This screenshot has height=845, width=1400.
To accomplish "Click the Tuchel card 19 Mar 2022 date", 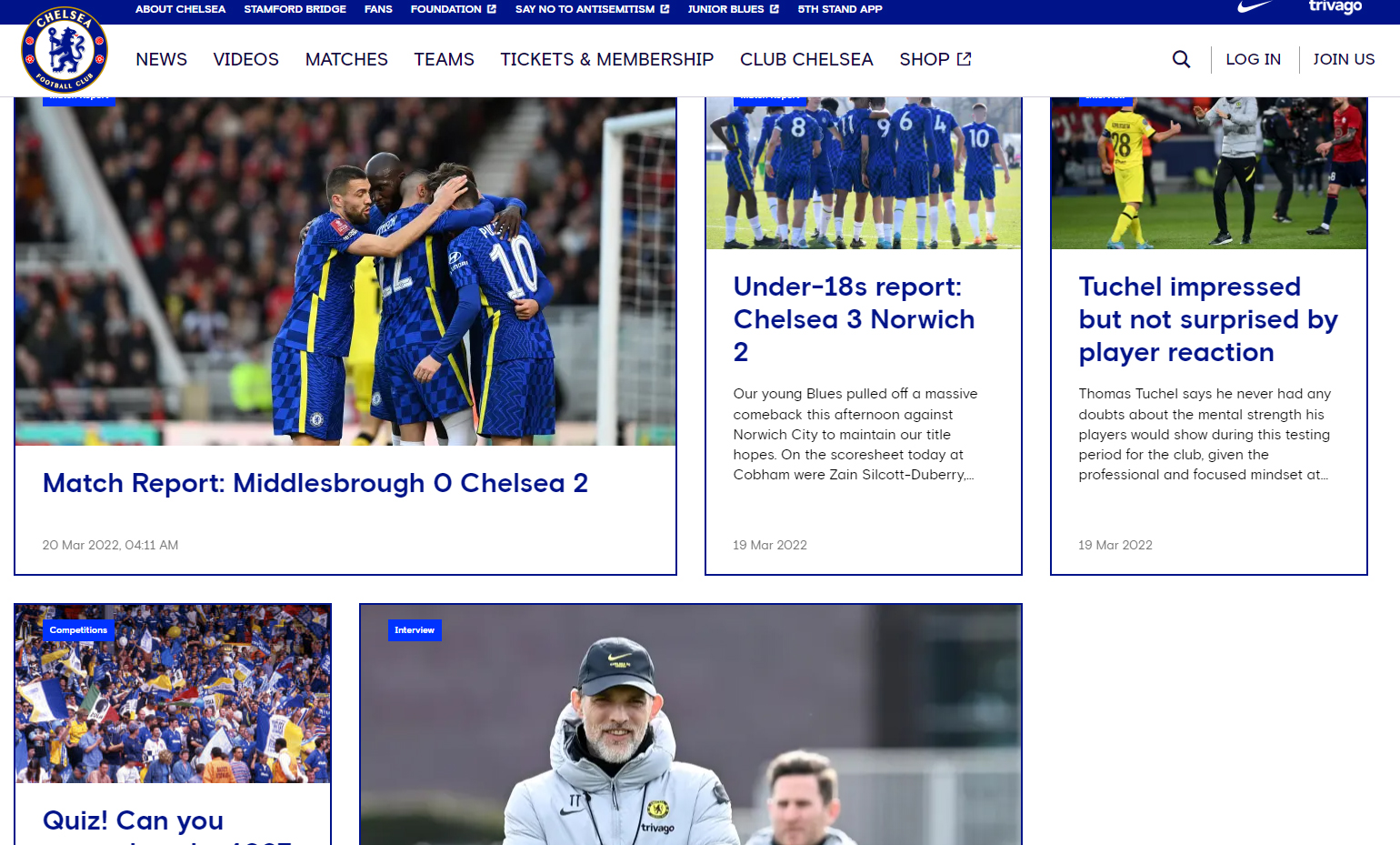I will (1115, 545).
